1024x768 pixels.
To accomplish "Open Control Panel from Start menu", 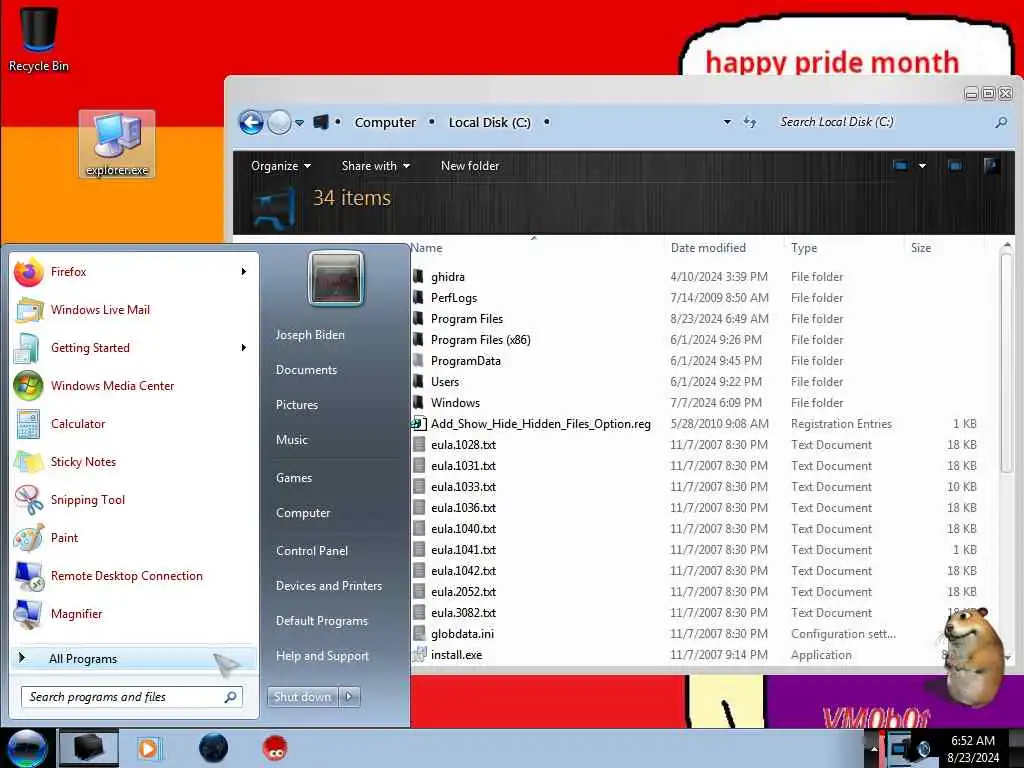I will 312,551.
